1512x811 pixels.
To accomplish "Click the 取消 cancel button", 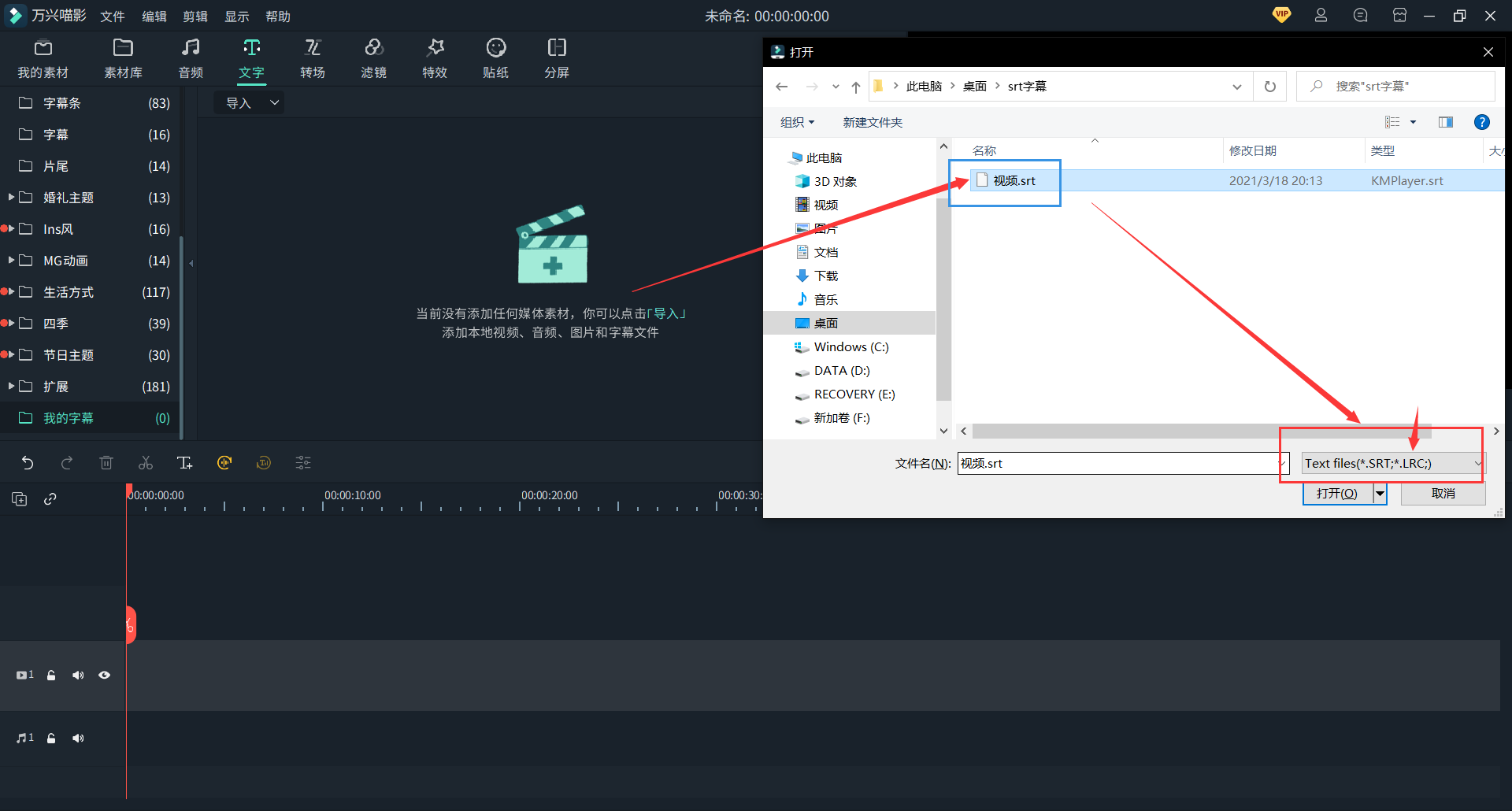I will click(x=1443, y=494).
